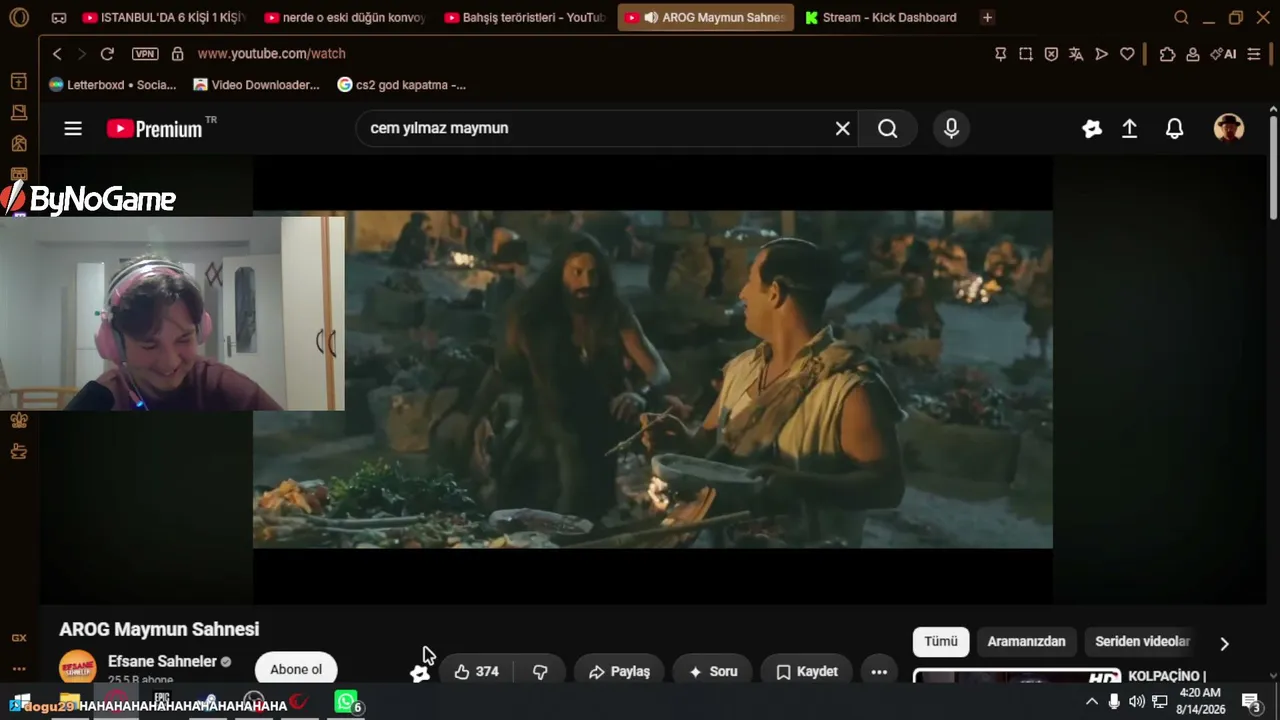
Task: Open the Video Downloader bookmark
Action: 257,85
